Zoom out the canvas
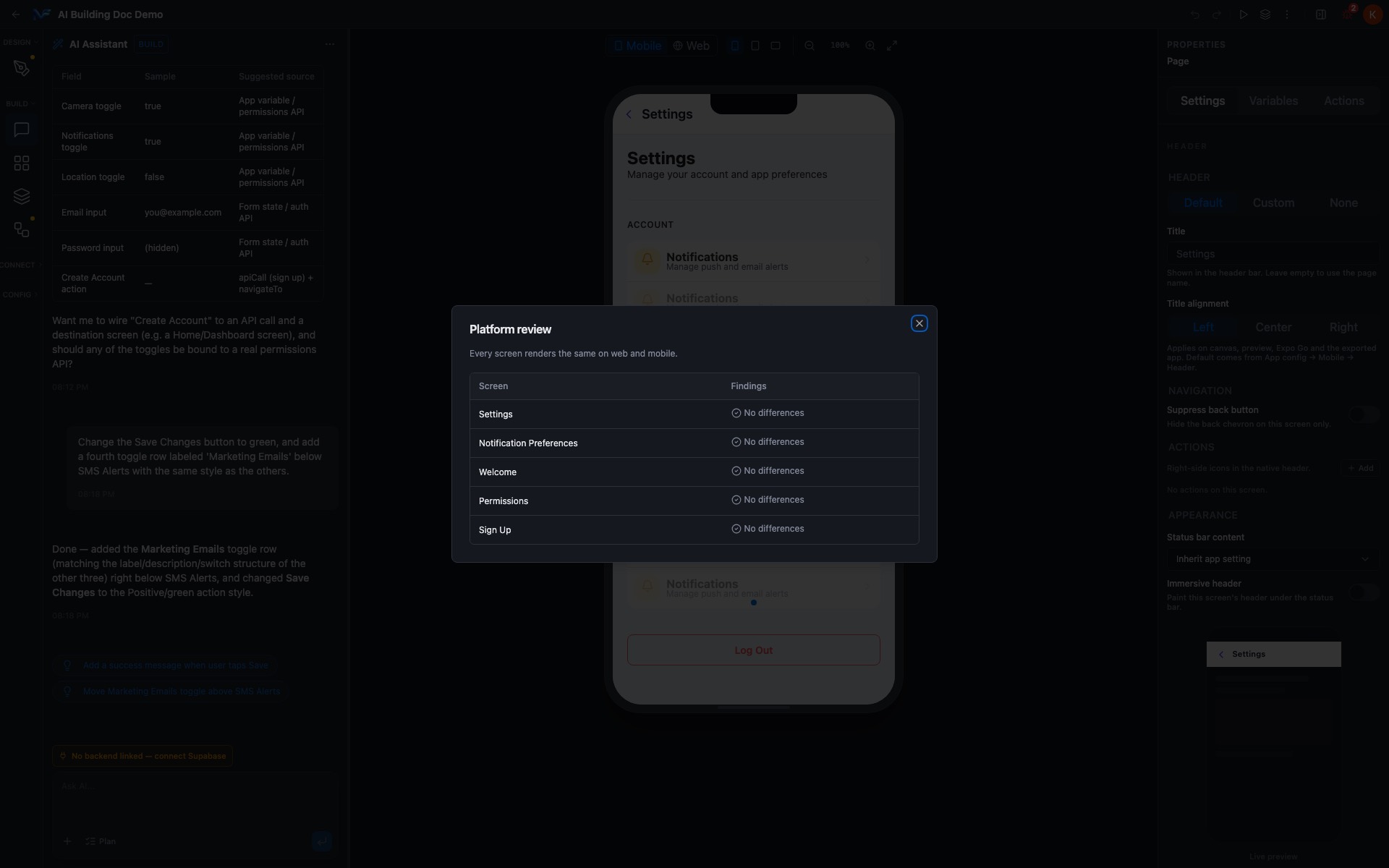The height and width of the screenshot is (868, 1389). [x=810, y=46]
